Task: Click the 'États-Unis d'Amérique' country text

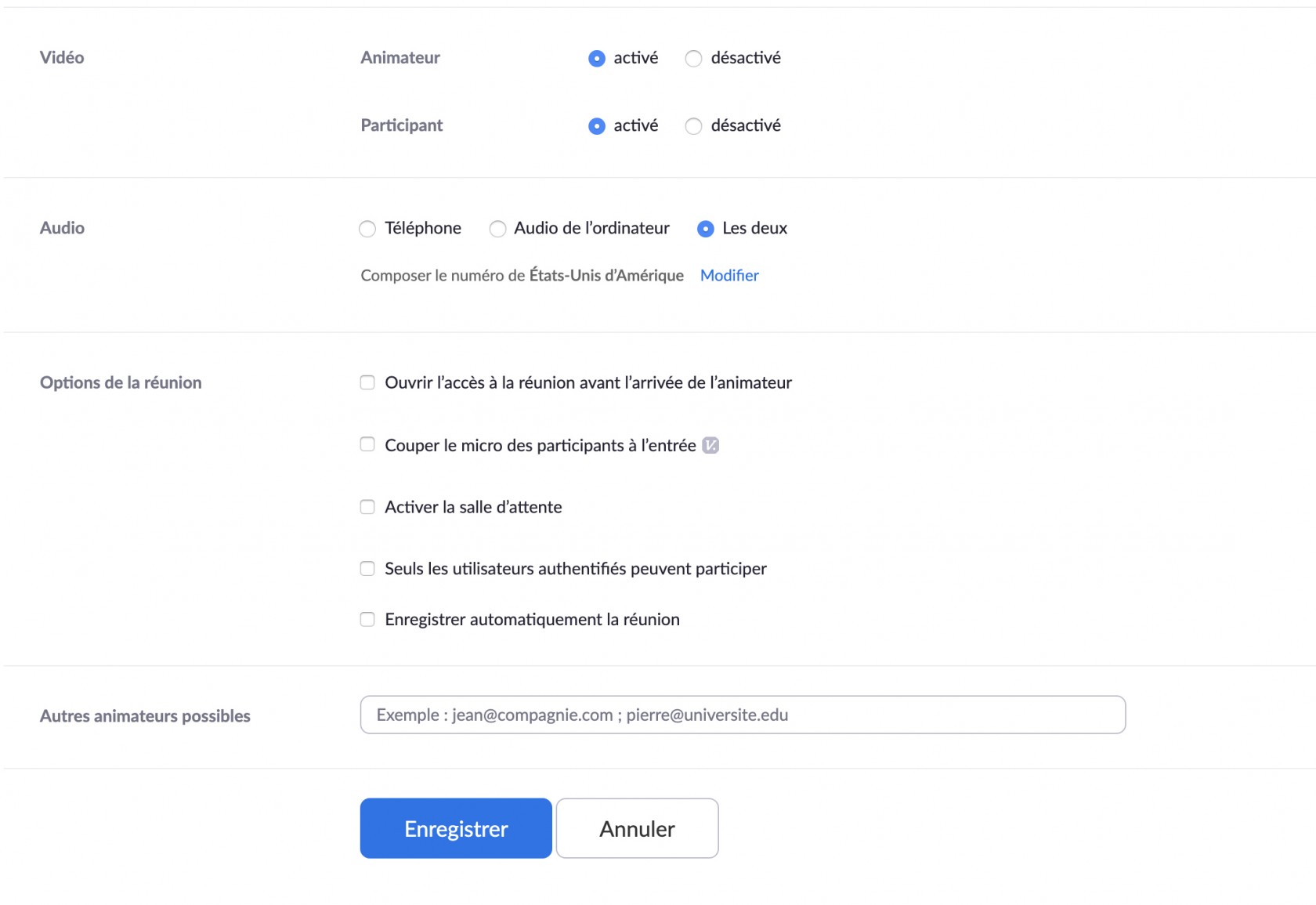Action: pos(606,275)
